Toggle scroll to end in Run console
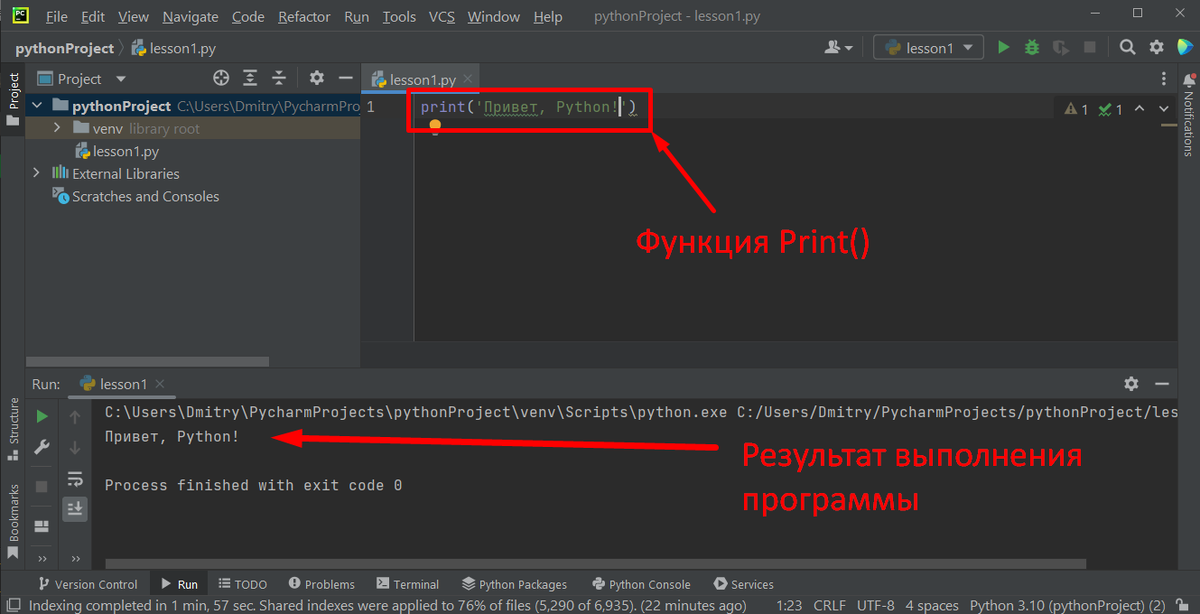Viewport: 1200px width, 614px height. (75, 509)
